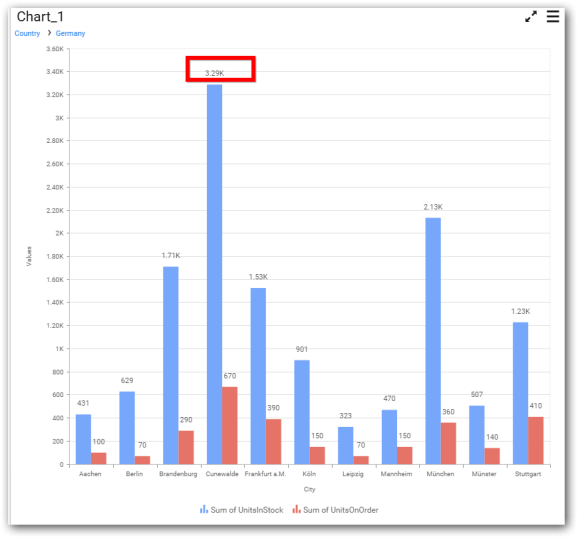Click the Cunewalde red UnitsOnOrder bar

click(230, 426)
